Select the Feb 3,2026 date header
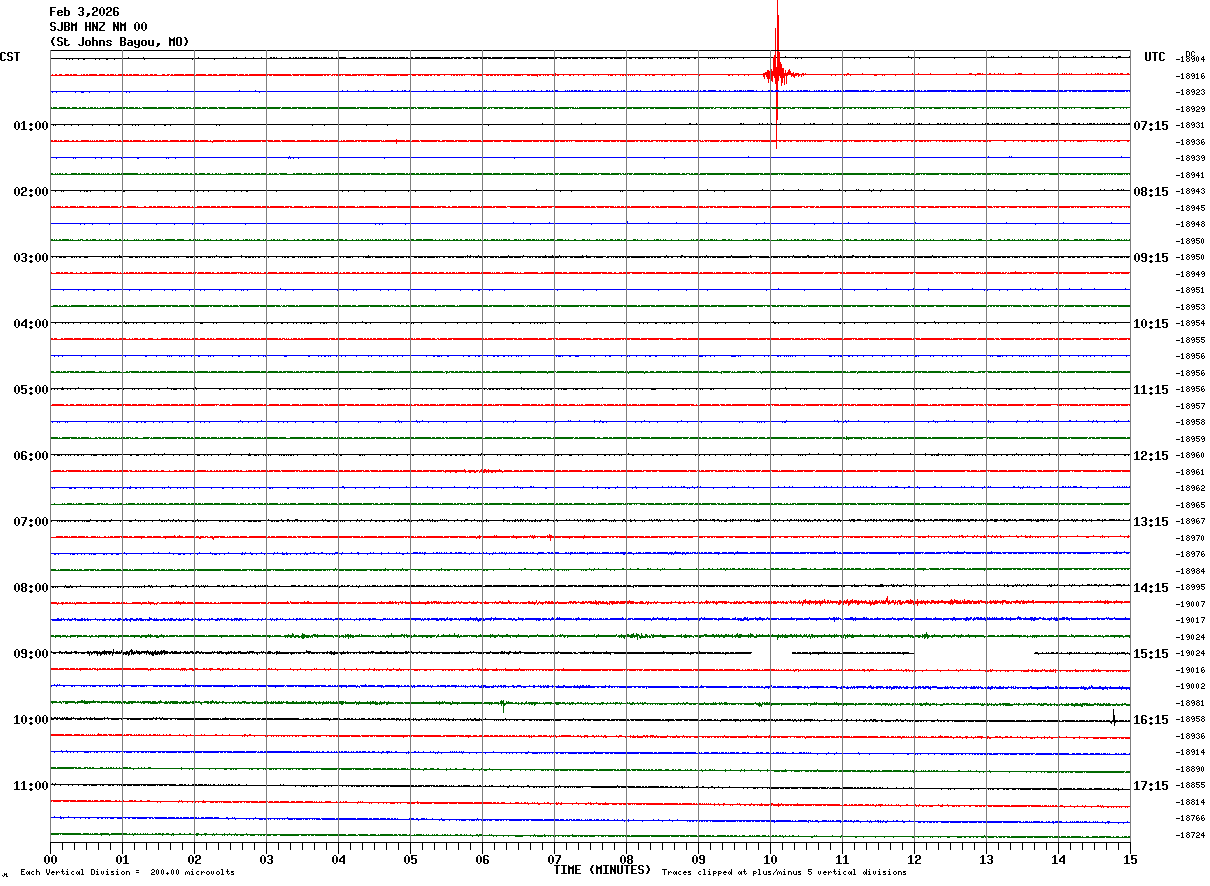This screenshot has height=886, width=1210. point(84,12)
